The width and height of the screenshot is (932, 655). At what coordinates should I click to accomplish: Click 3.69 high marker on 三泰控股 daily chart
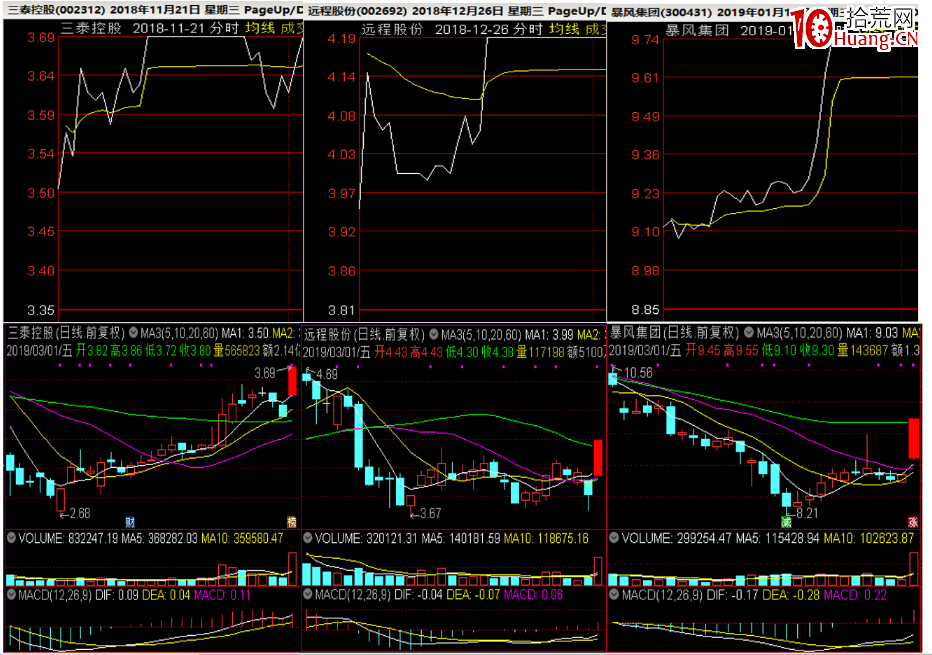tap(265, 373)
